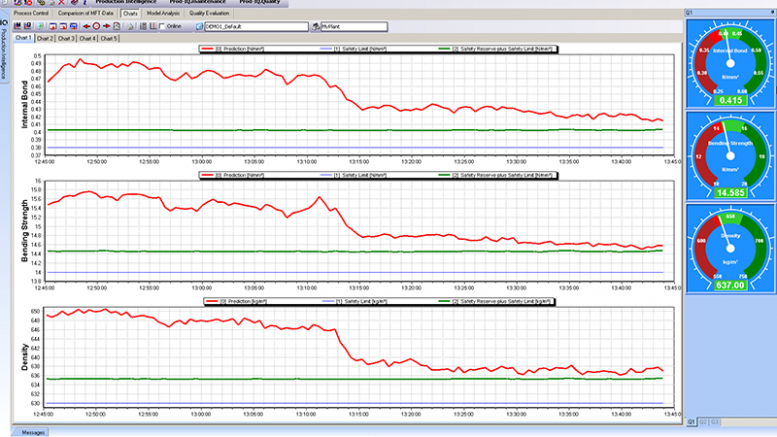This screenshot has height=437, width=777.
Task: Switch to Chart 3 tab
Action: (66, 38)
